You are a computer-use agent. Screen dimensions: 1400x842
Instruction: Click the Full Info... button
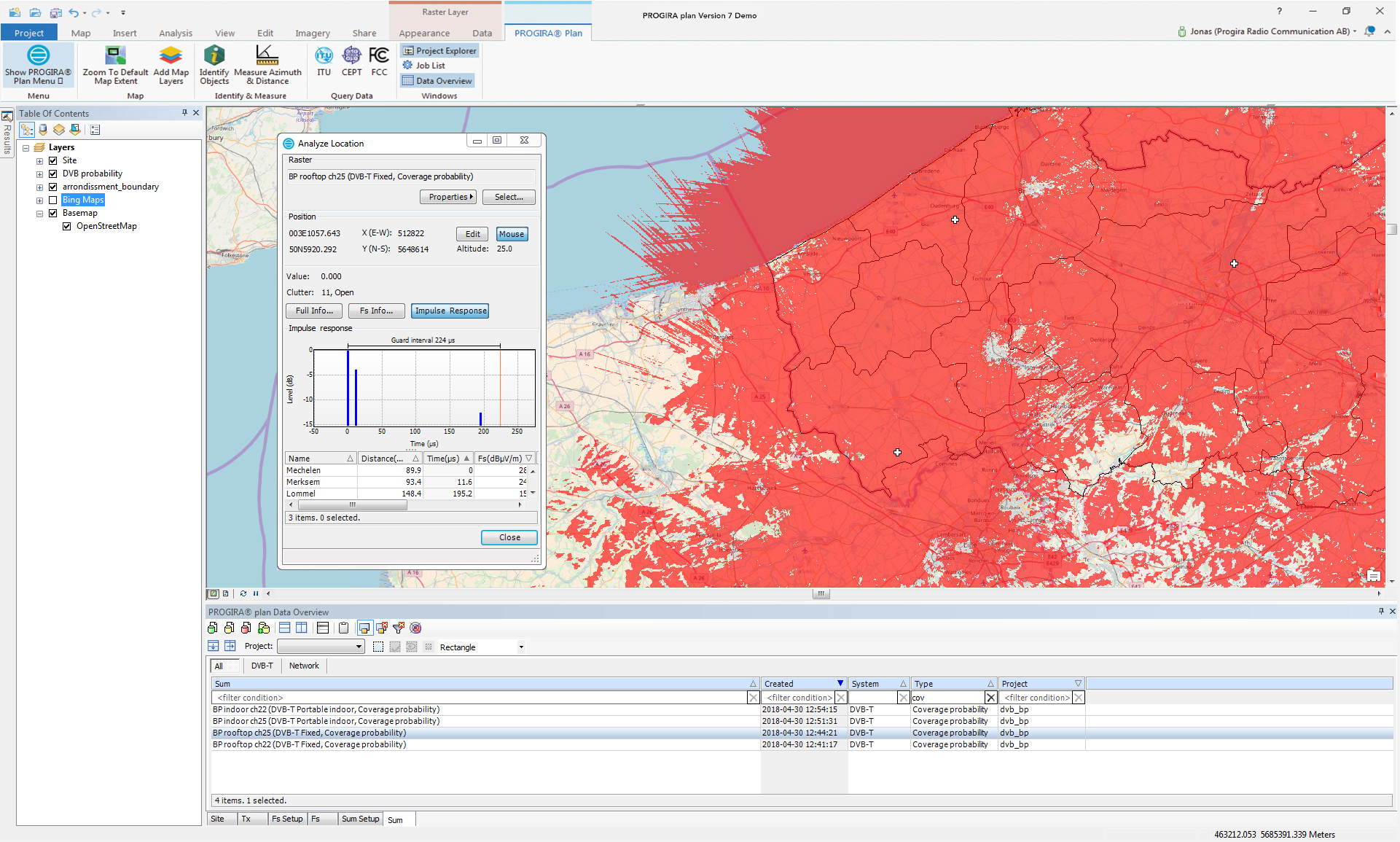click(x=314, y=311)
